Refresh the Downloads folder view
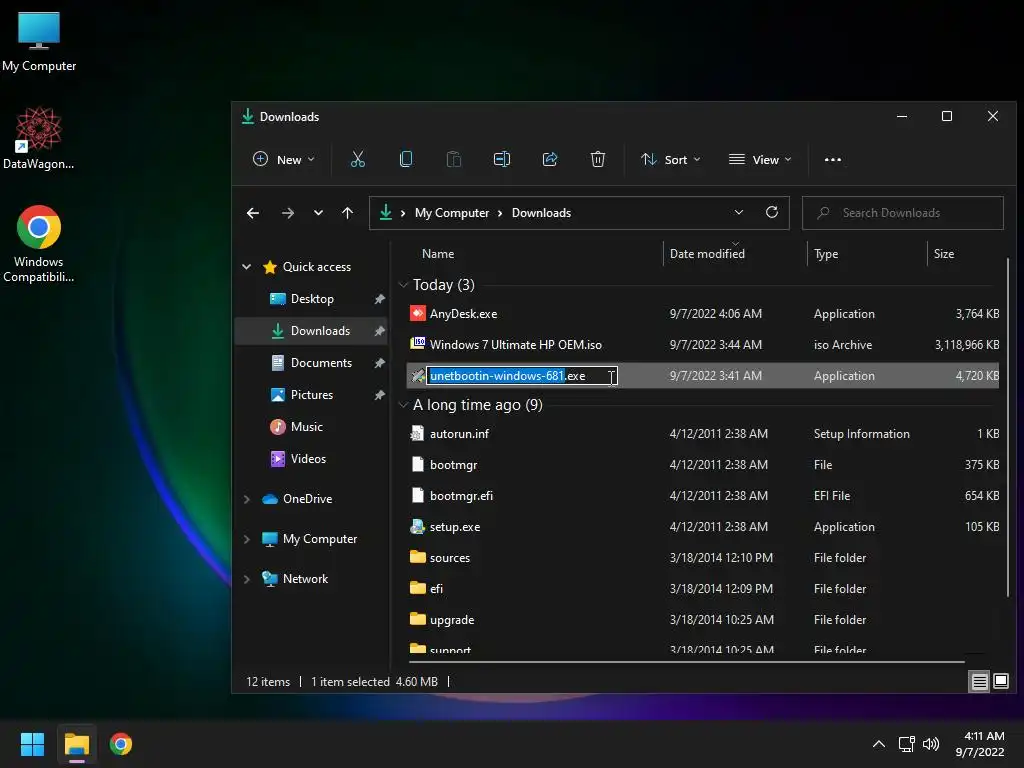This screenshot has height=768, width=1024. tap(771, 212)
